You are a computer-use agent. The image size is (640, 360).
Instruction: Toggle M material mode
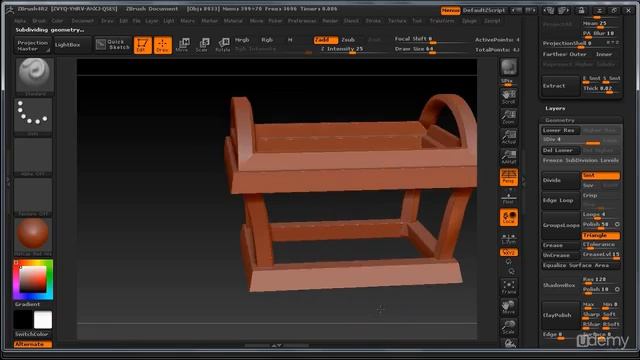[290, 40]
